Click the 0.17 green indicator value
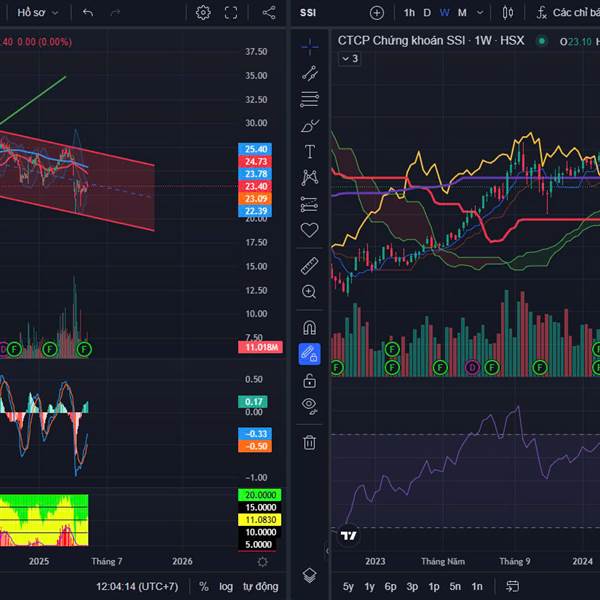Screen dimensions: 600x600 pyautogui.click(x=253, y=402)
